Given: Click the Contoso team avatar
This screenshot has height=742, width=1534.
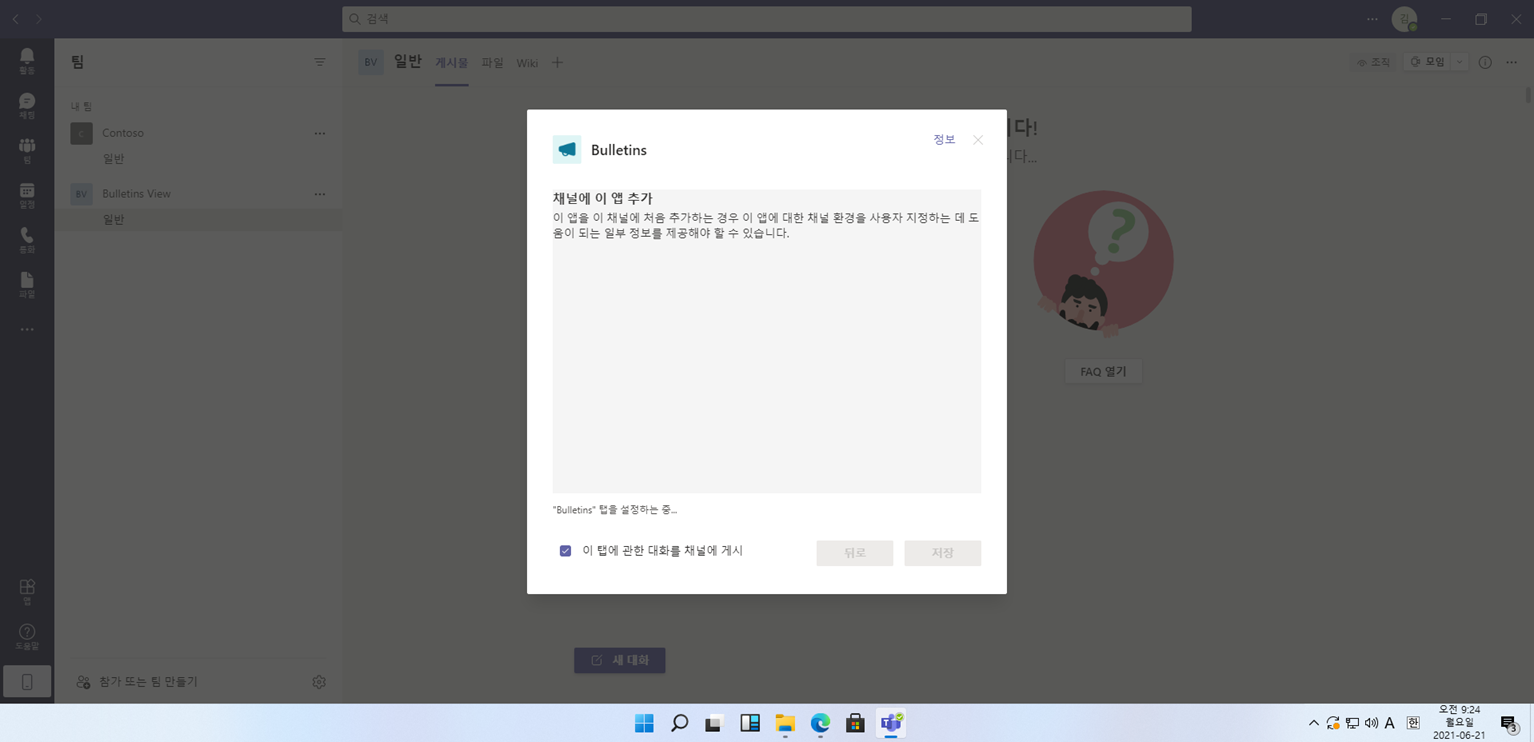Looking at the screenshot, I should click(x=82, y=133).
